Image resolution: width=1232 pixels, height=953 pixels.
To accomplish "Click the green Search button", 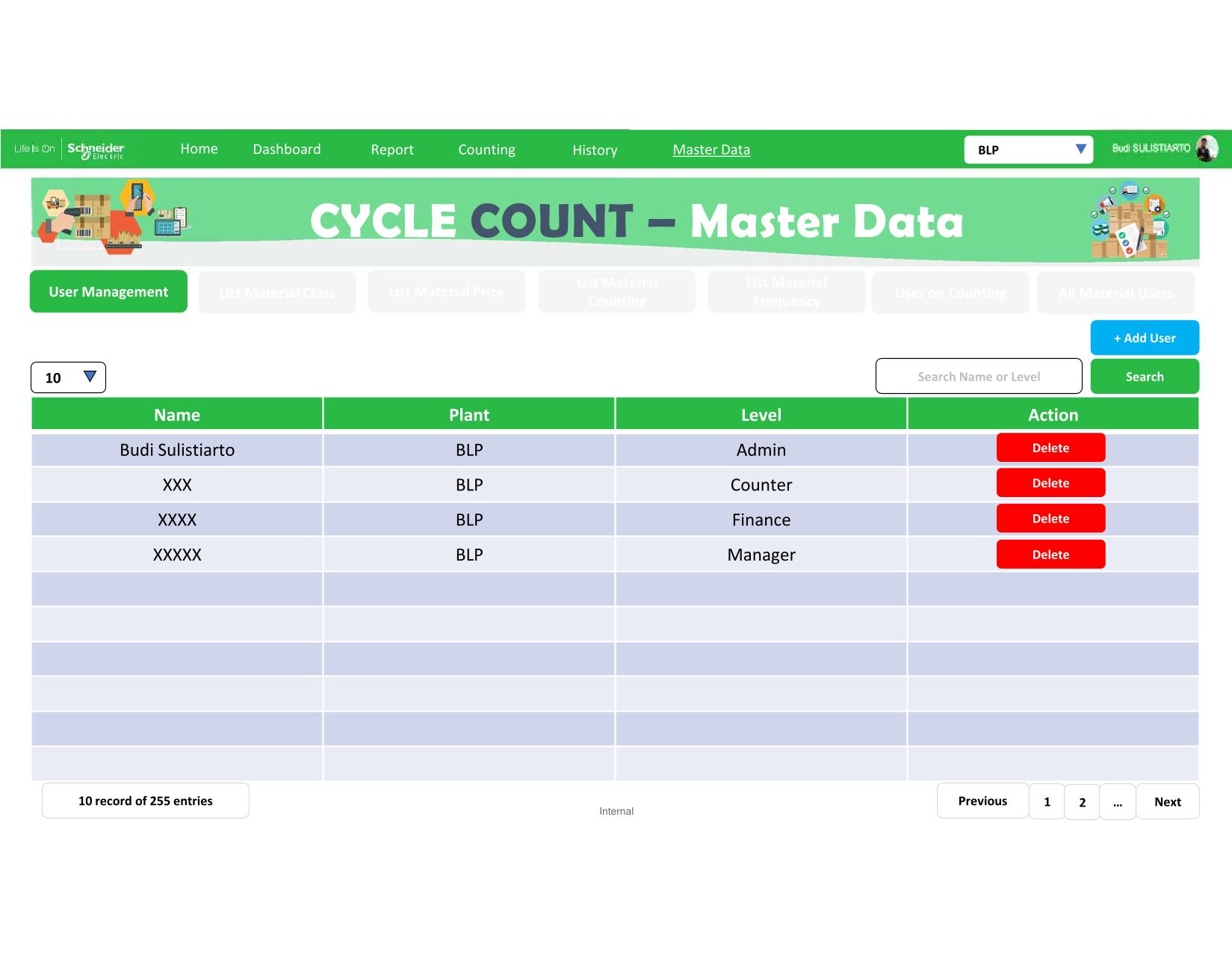I will [x=1144, y=377].
